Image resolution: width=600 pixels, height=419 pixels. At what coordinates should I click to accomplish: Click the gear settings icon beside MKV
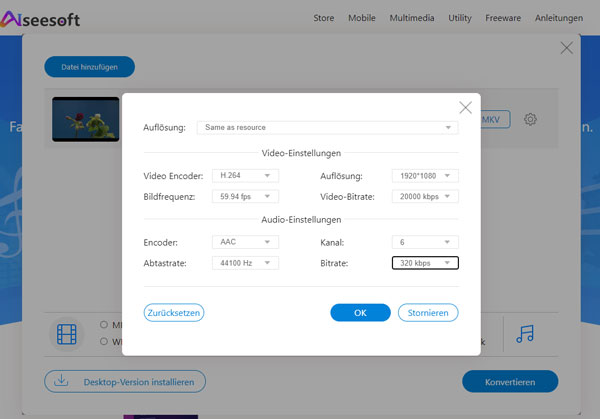point(530,120)
